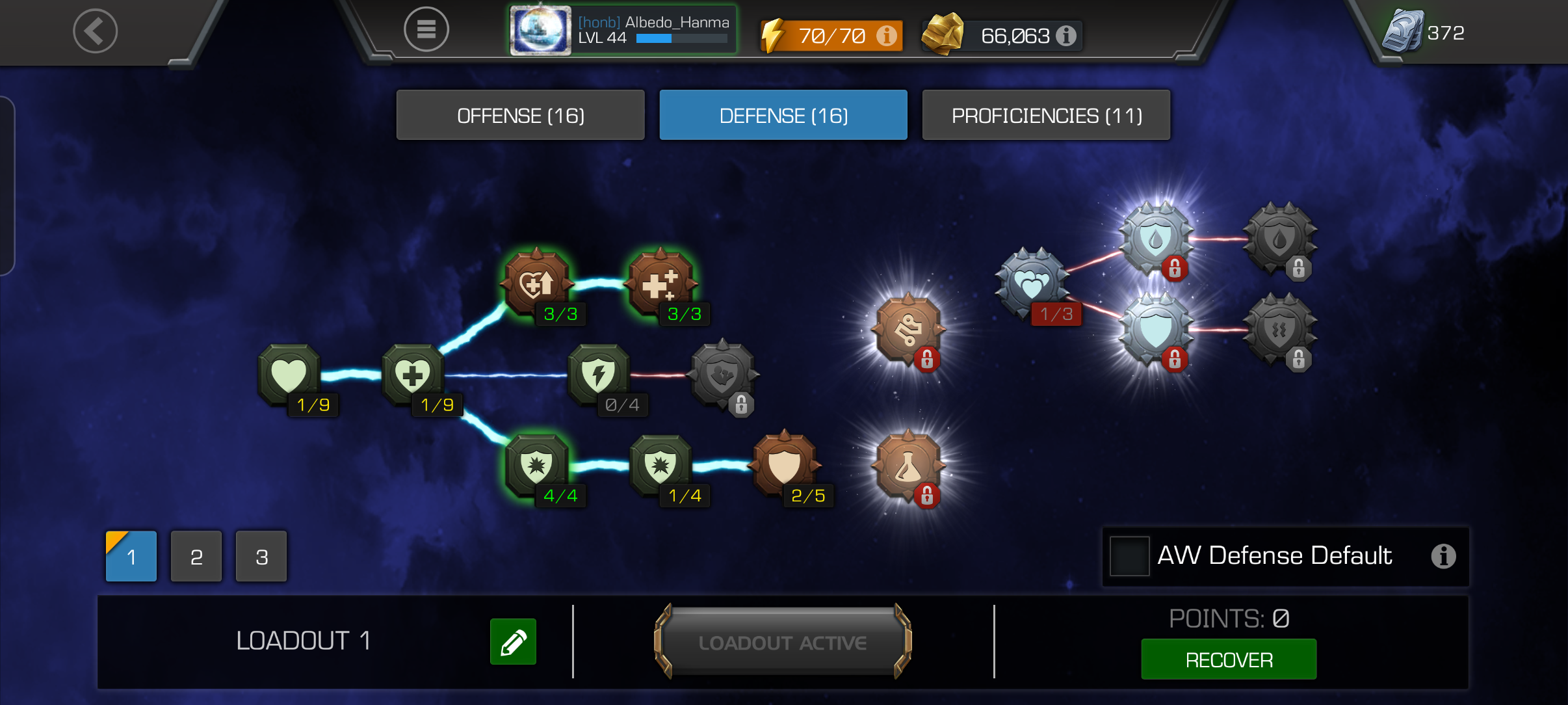Select the lightning shield node 0/4
The width and height of the screenshot is (1568, 705).
(599, 376)
